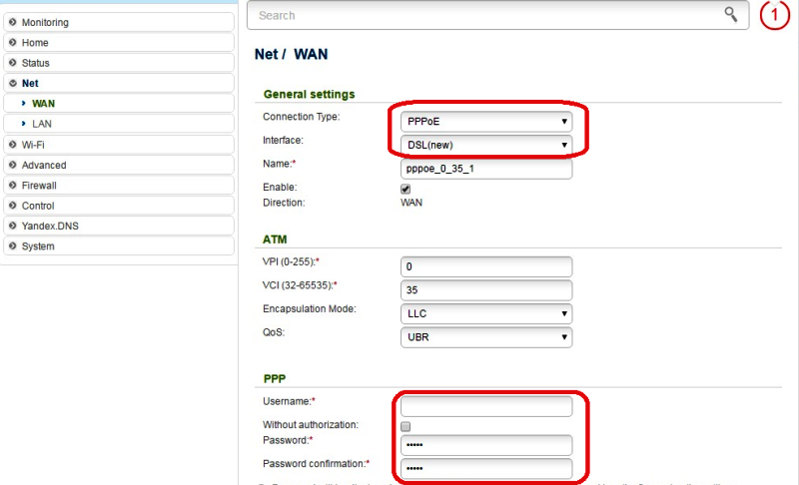Click the search magnifier icon
The image size is (799, 485).
click(x=731, y=15)
